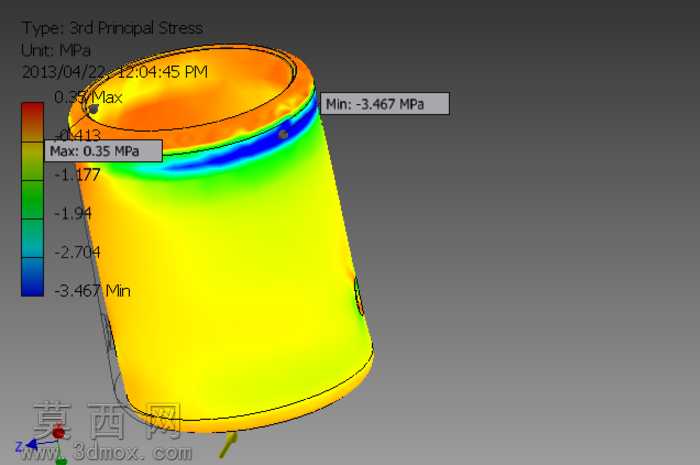The image size is (700, 465).
Task: Click the -1.94 legend value
Action: click(x=73, y=213)
